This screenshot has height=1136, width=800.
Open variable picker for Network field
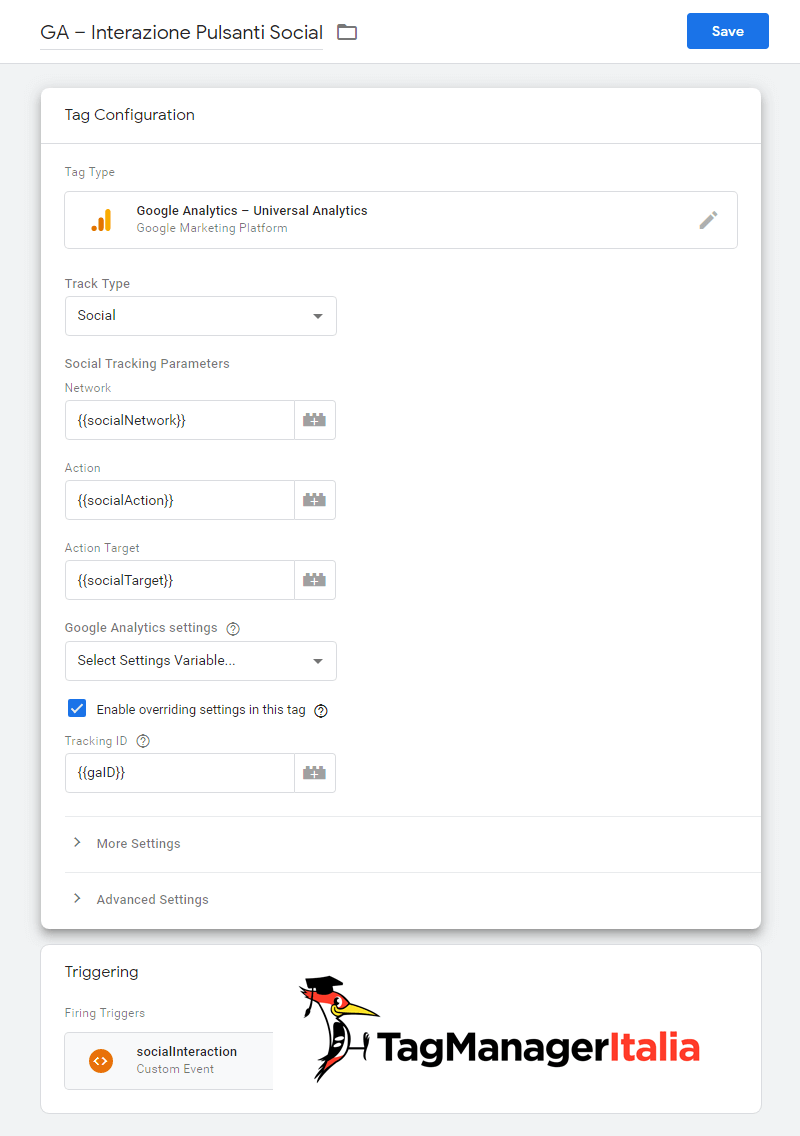[x=314, y=420]
